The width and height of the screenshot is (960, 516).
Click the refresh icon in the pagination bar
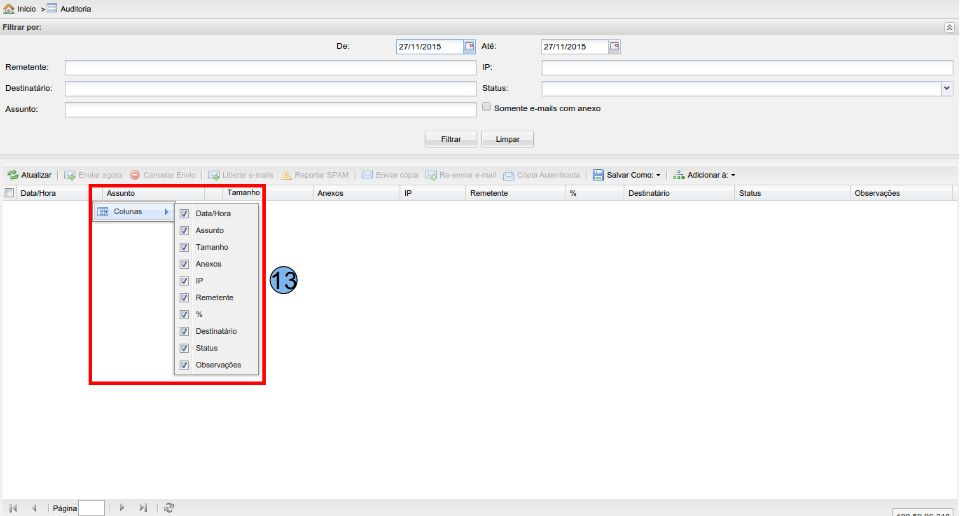(x=169, y=508)
